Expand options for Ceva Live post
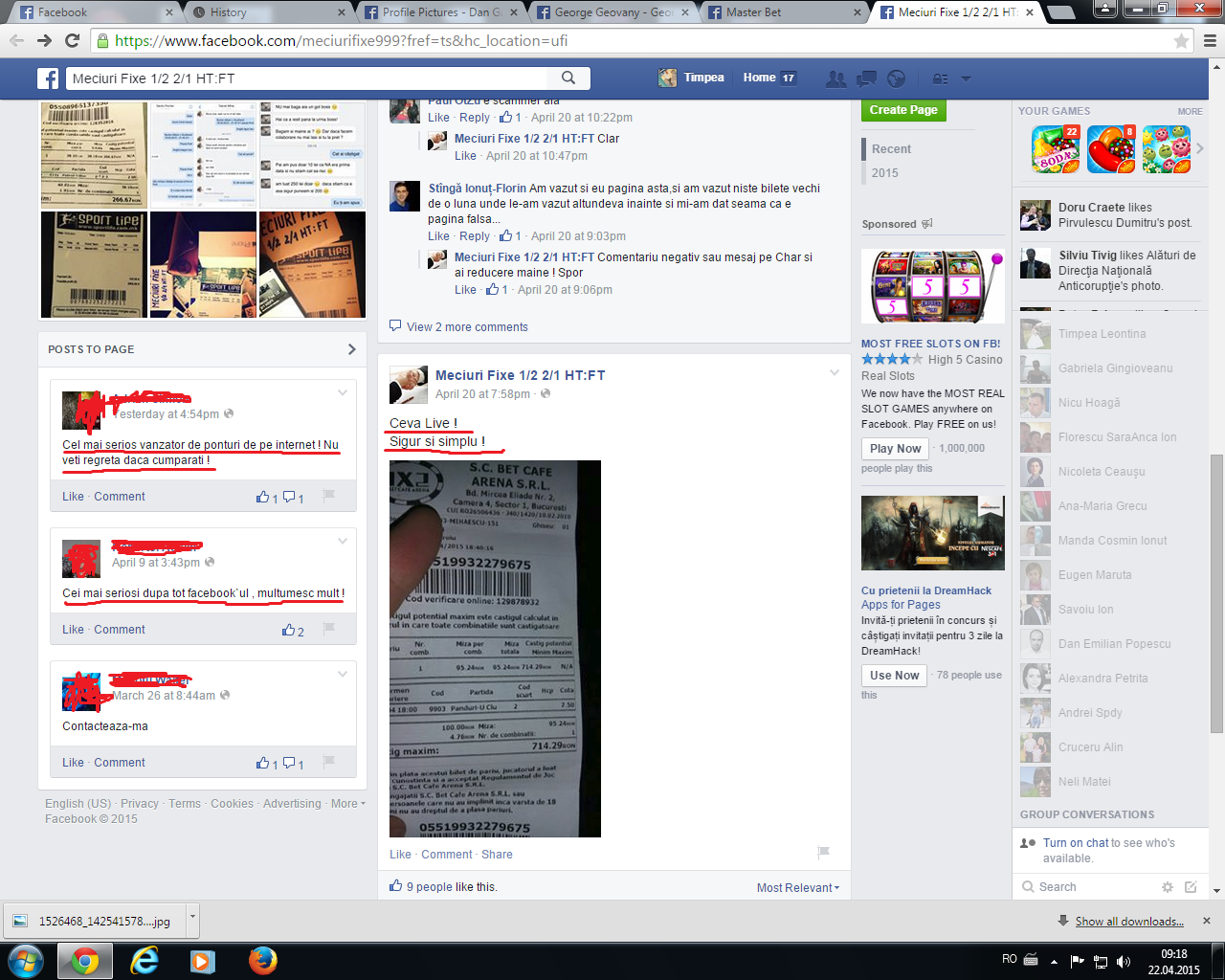 click(834, 373)
